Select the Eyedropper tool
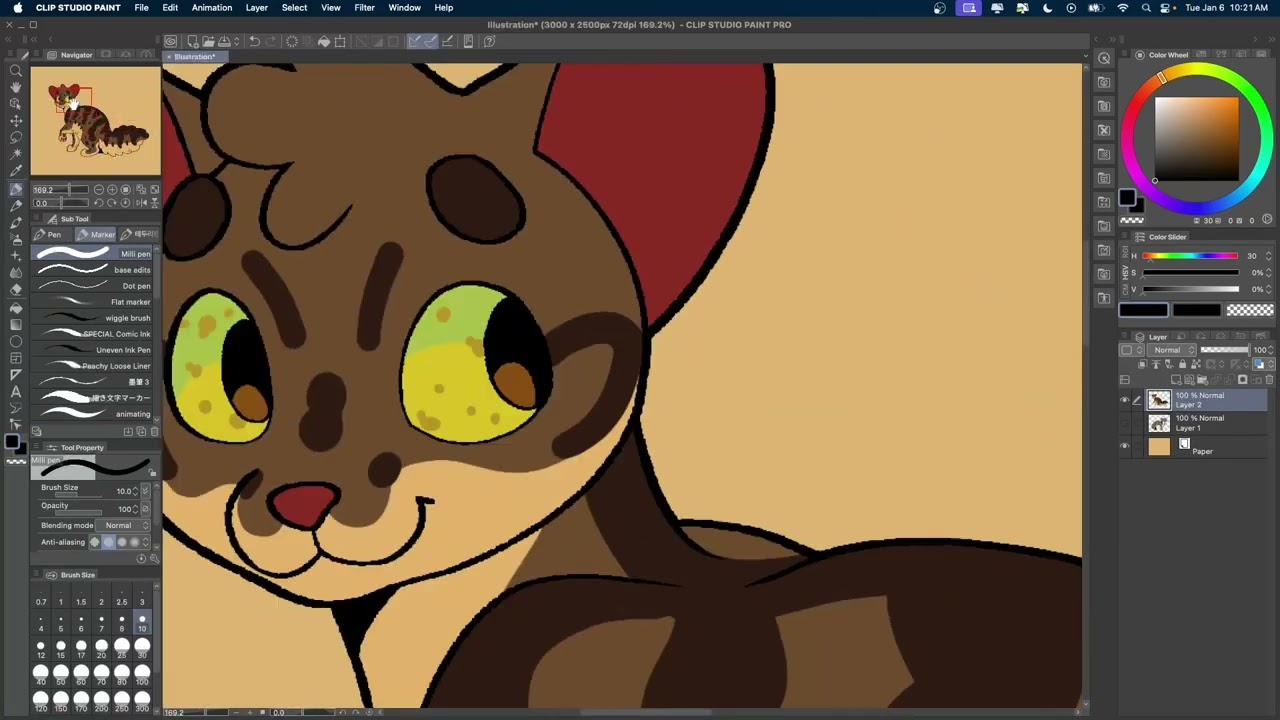The width and height of the screenshot is (1280, 720). (x=16, y=172)
